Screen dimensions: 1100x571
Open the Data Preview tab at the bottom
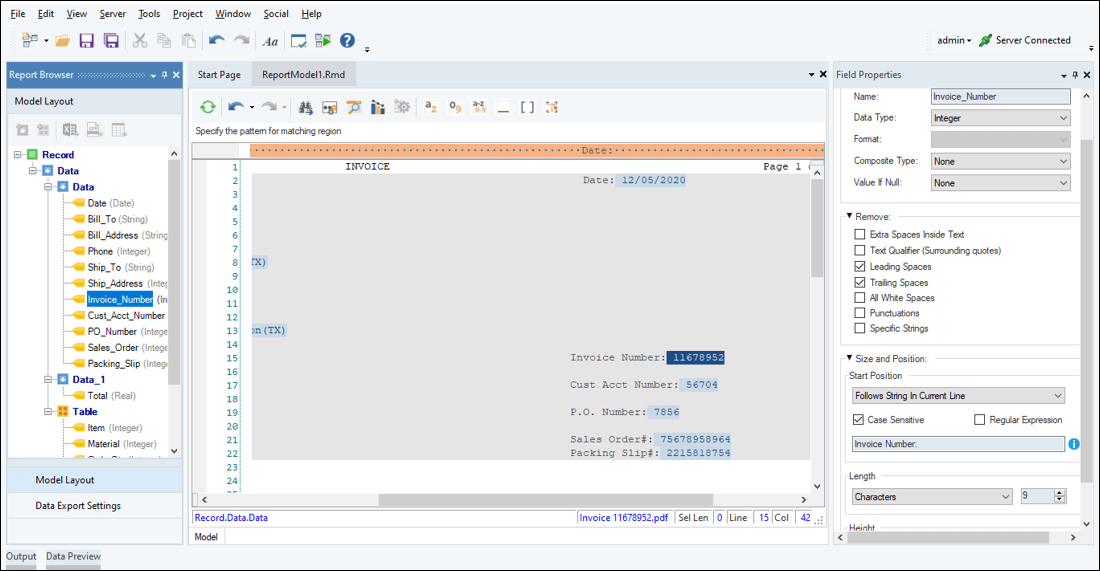tap(73, 556)
